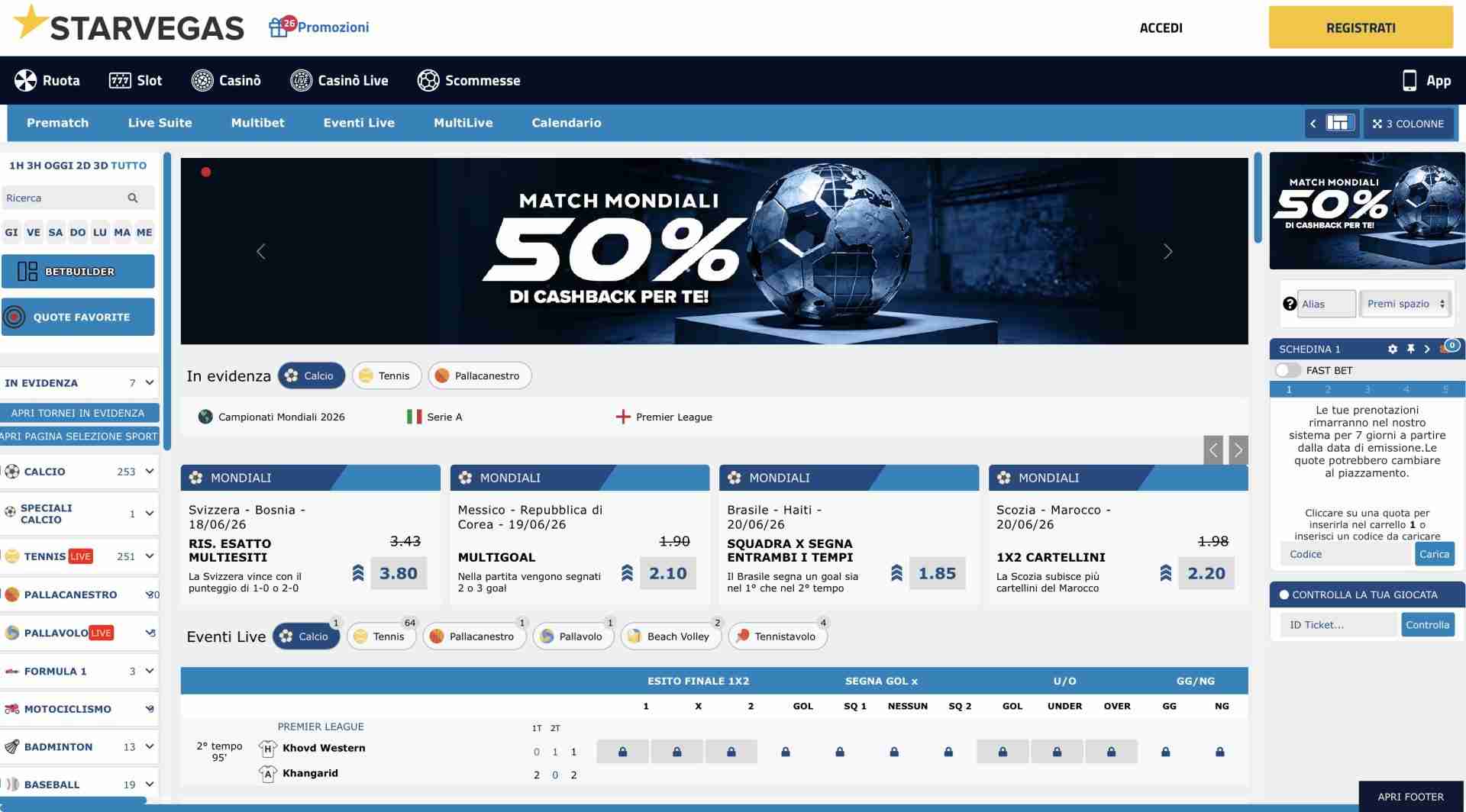Filter Eventi Live by Pallavolo

[573, 636]
